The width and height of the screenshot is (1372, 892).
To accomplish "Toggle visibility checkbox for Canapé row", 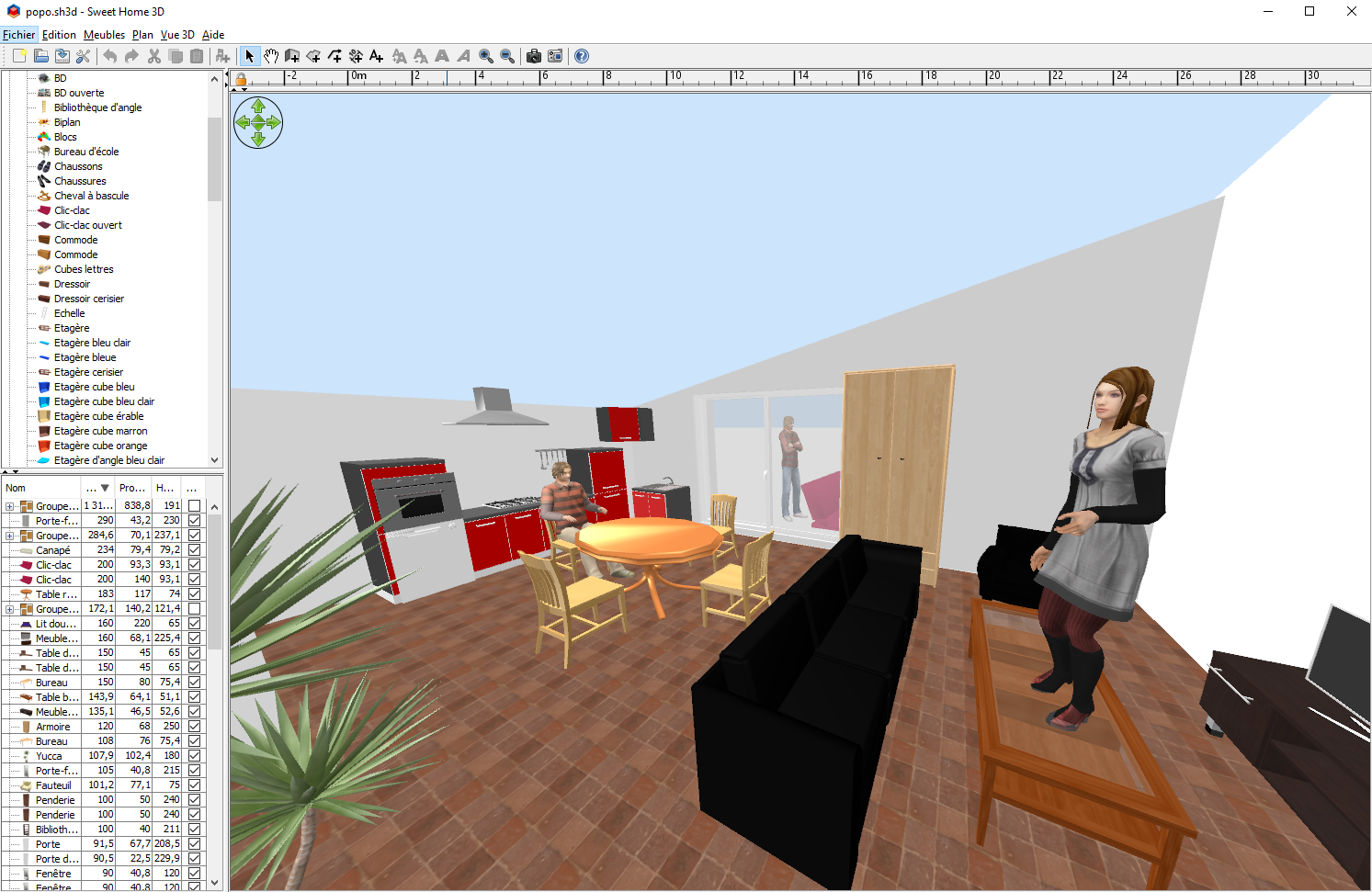I will (194, 550).
